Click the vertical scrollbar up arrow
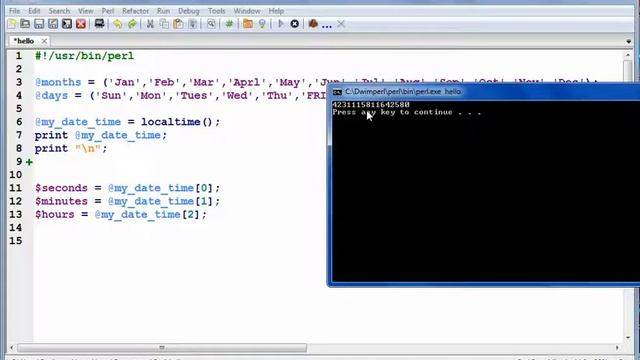 (628, 55)
